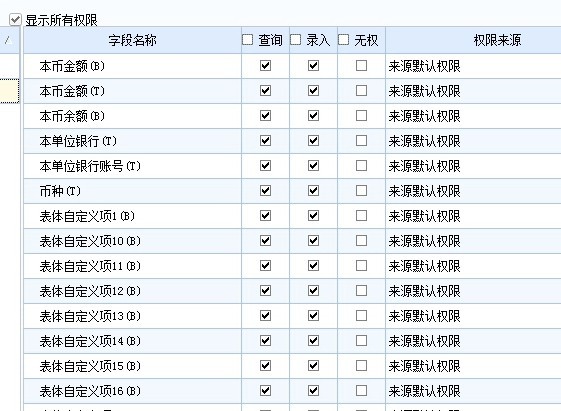Screen dimensions: 561x411
Task: Uncheck 查询 for 本币余额(B)
Action: [x=265, y=116]
